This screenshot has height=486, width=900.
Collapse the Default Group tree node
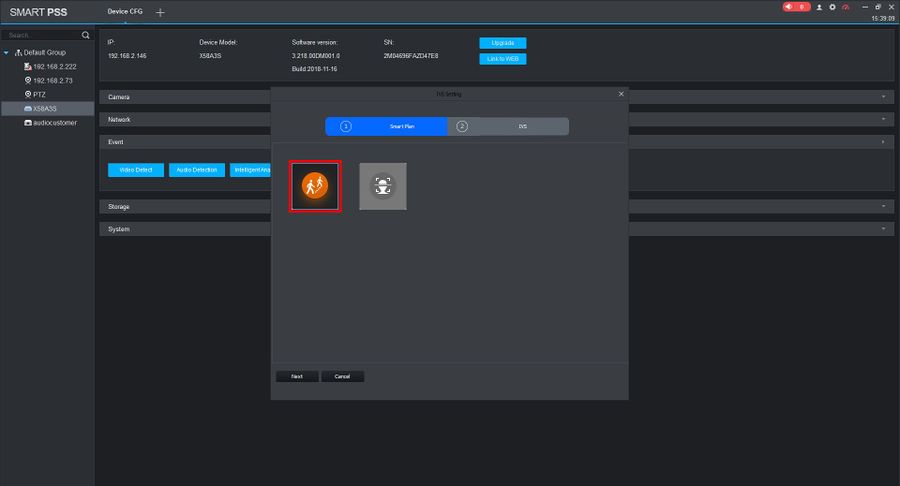pos(6,53)
